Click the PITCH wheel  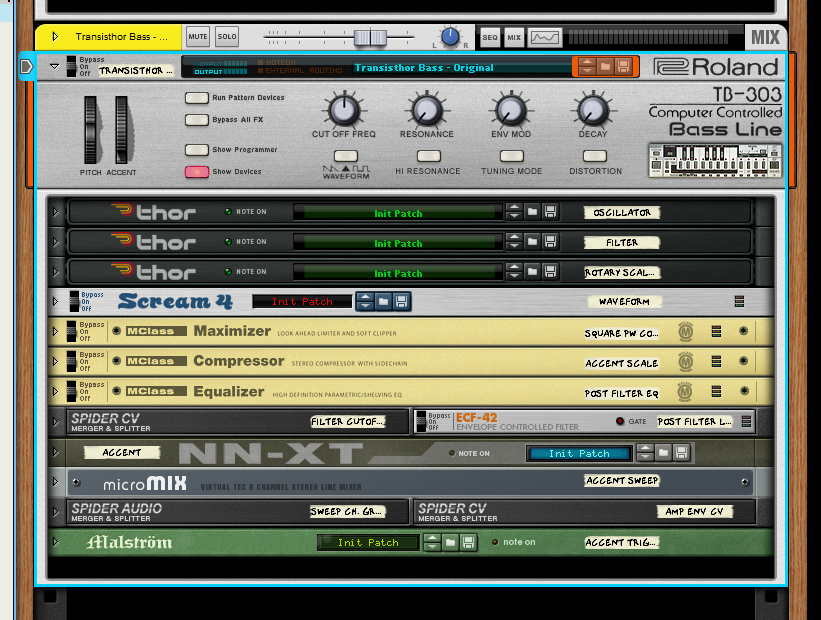click(91, 129)
